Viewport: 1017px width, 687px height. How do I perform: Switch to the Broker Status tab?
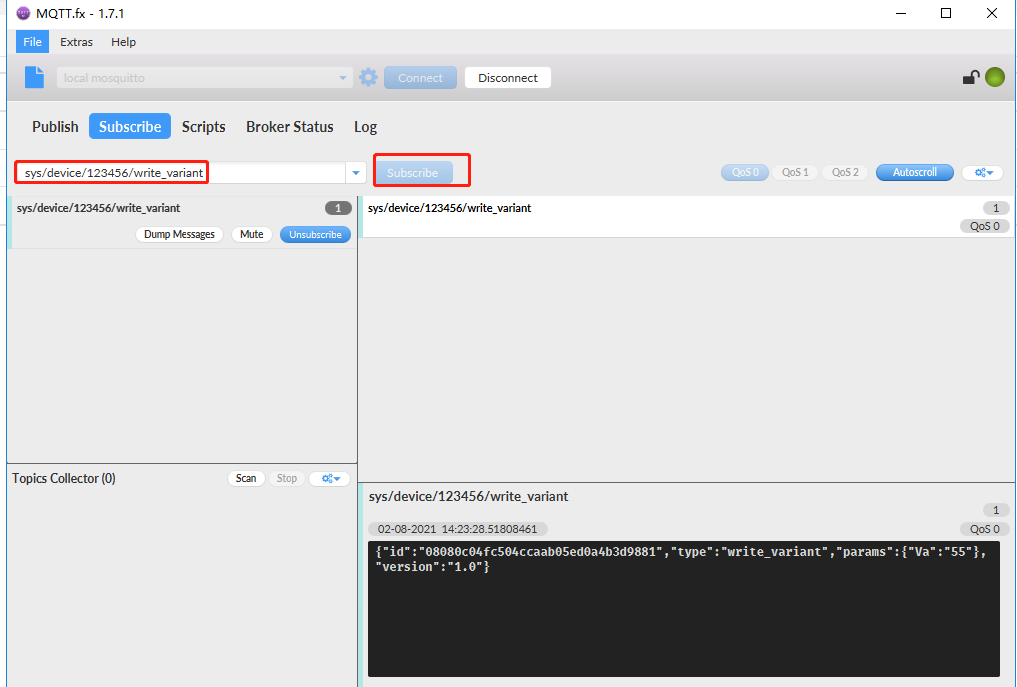coord(289,126)
